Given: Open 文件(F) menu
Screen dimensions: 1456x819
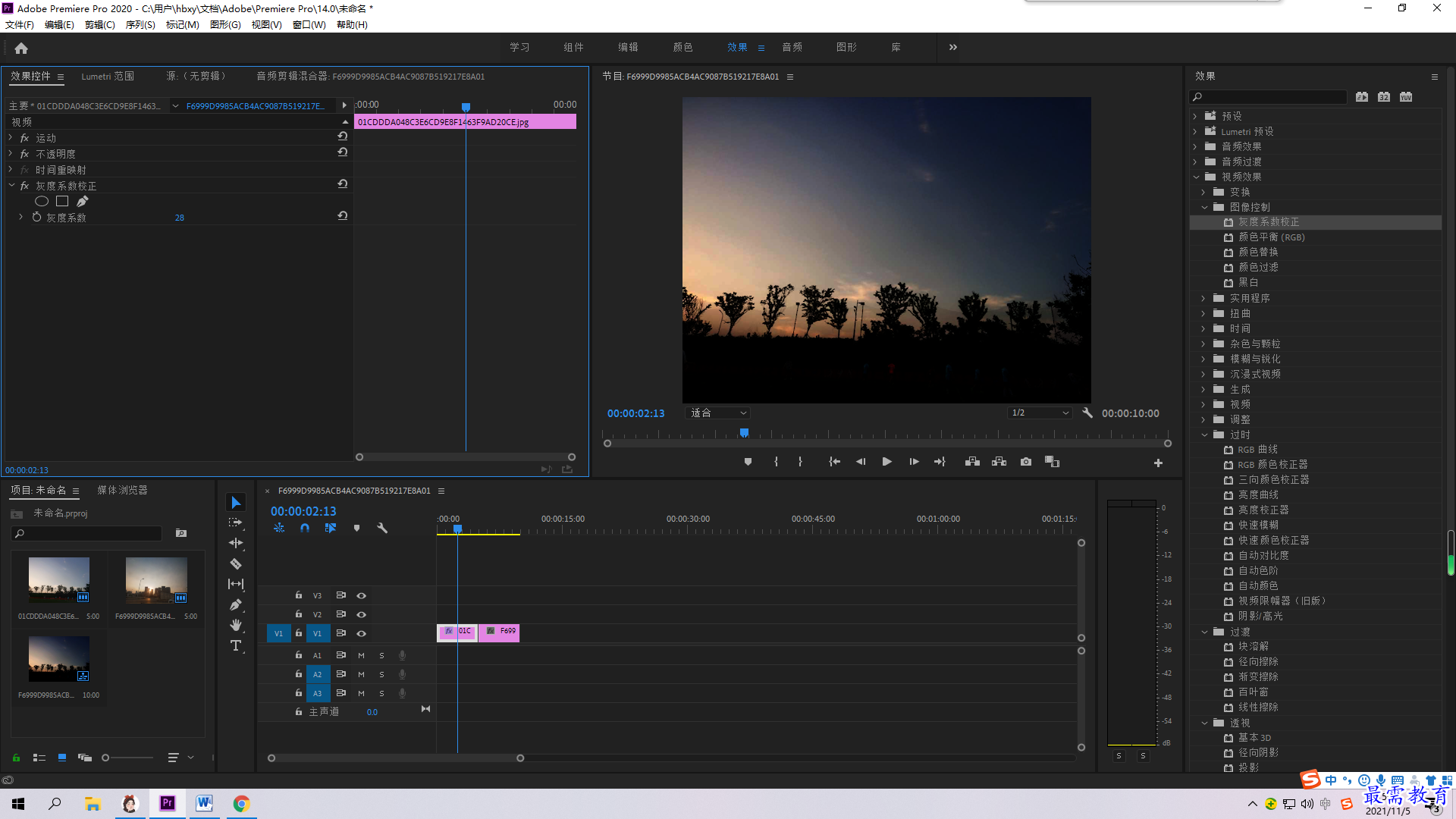Looking at the screenshot, I should (x=20, y=25).
